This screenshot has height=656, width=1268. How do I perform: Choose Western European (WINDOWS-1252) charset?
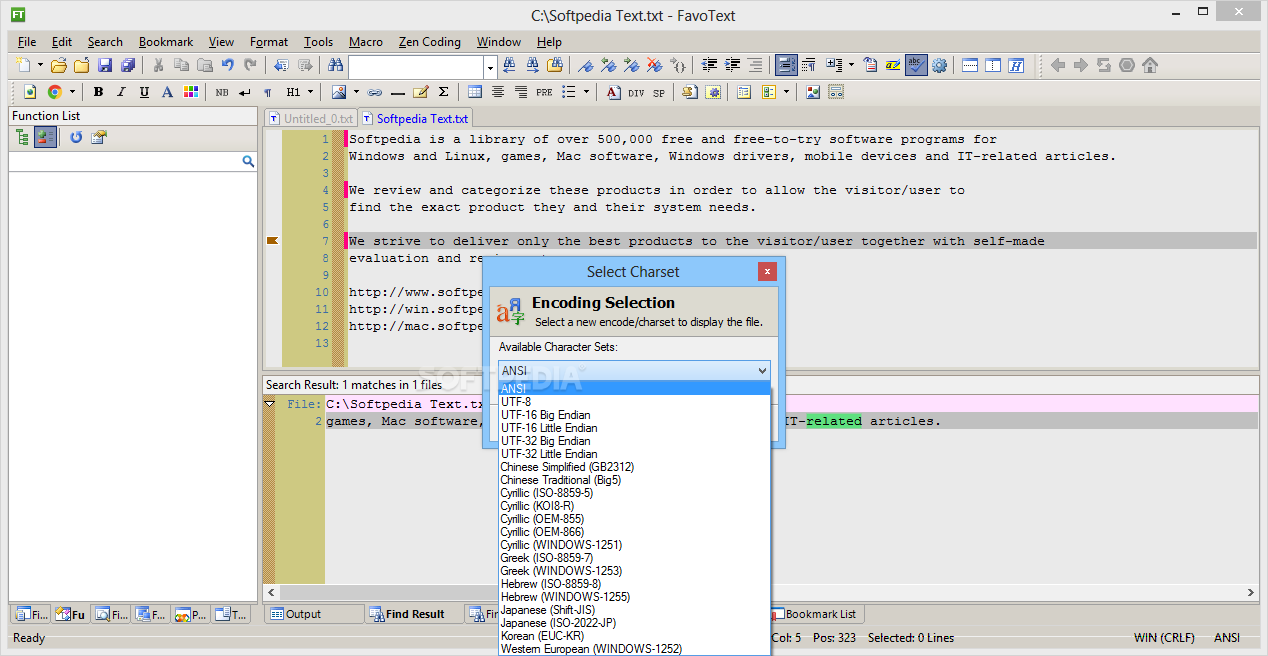pyautogui.click(x=591, y=649)
